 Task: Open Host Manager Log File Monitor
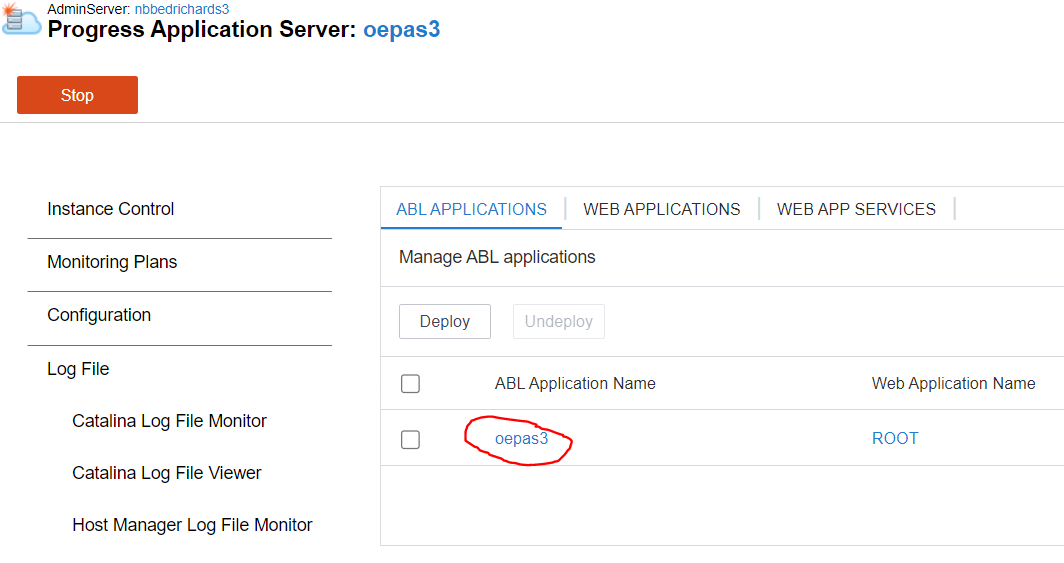[192, 525]
